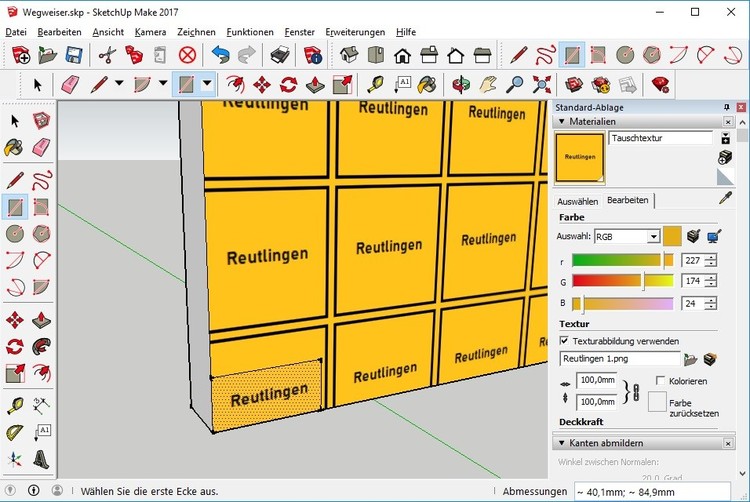Click the Axes tool in left toolbar
750x502 pixels.
tap(15, 459)
